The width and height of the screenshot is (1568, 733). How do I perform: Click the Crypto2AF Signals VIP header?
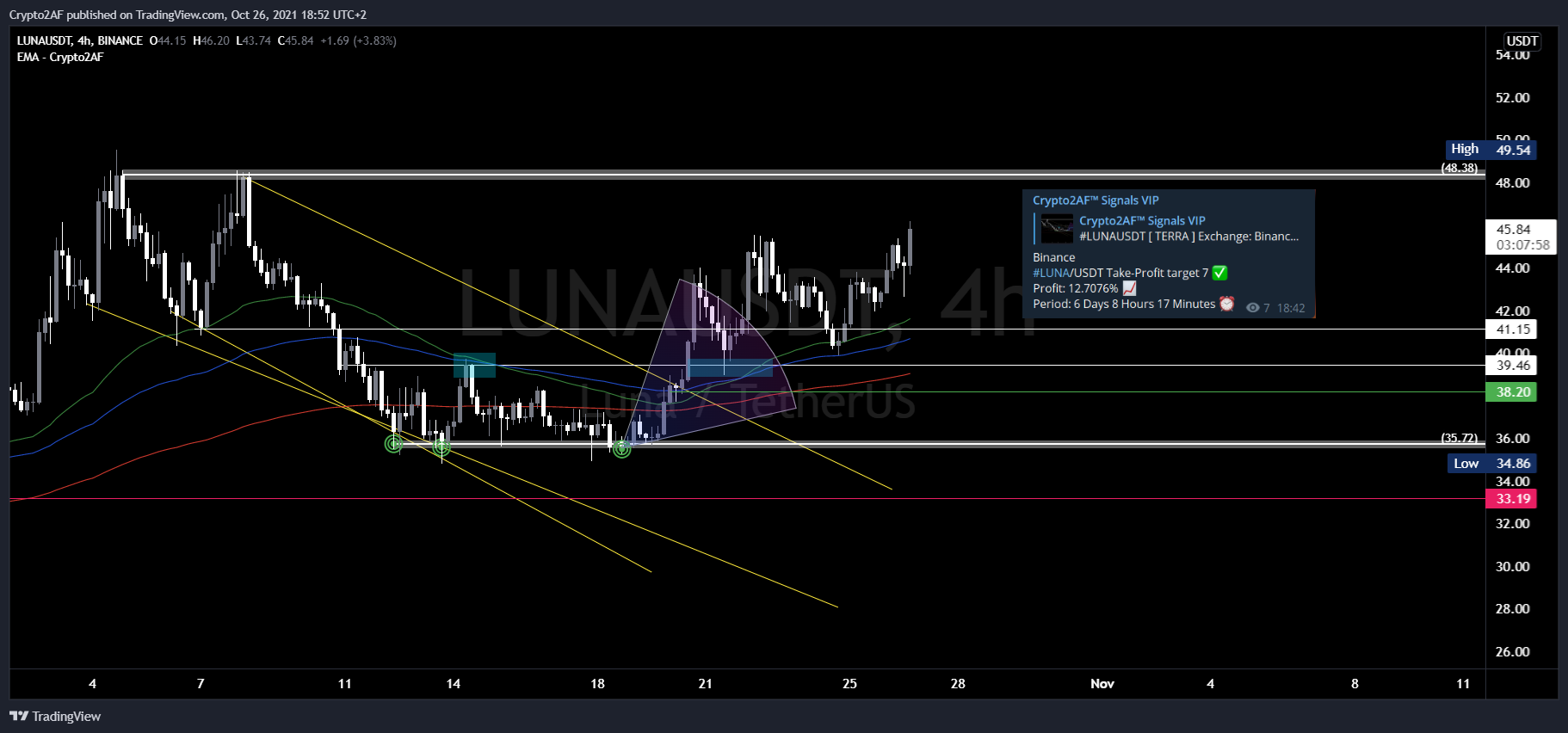pyautogui.click(x=1096, y=200)
